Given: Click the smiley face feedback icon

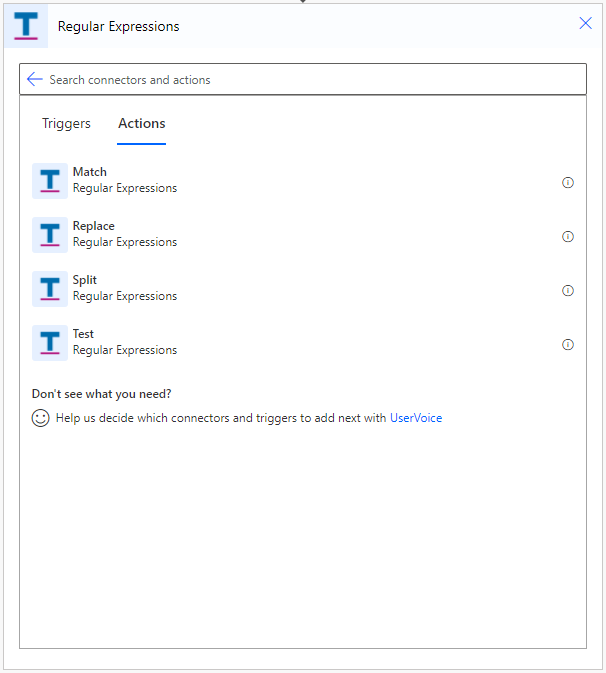Looking at the screenshot, I should coord(41,418).
